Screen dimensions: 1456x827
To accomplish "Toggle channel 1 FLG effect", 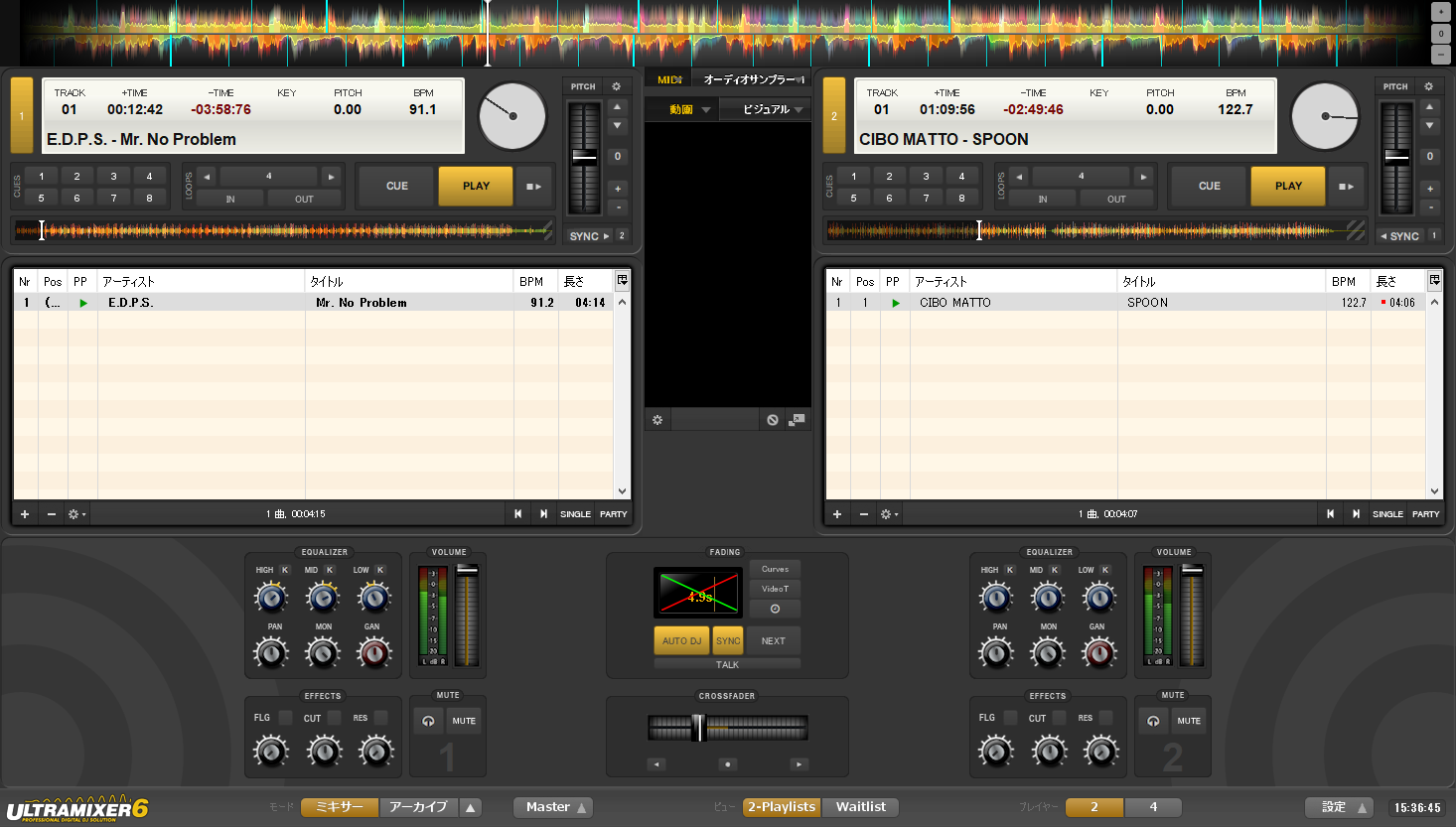I will 285,718.
